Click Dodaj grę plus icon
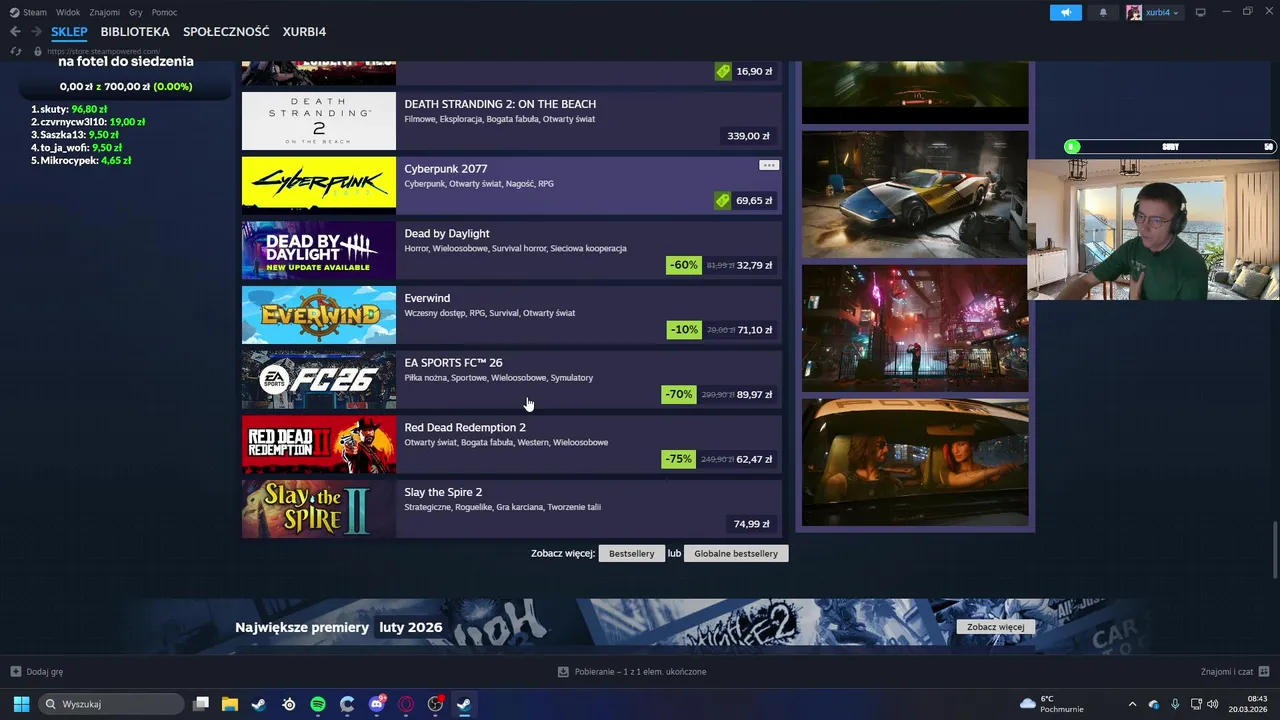 point(15,672)
